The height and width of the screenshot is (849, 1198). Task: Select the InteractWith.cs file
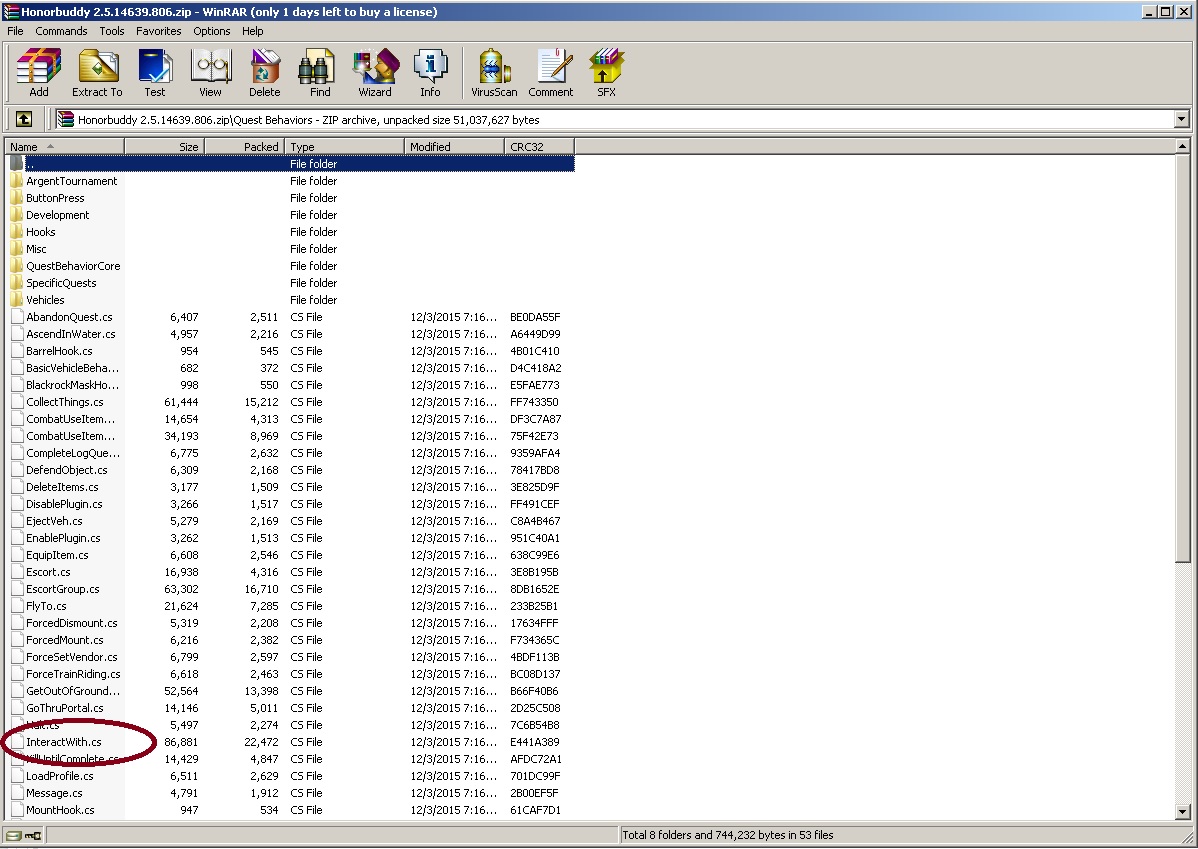pos(64,742)
